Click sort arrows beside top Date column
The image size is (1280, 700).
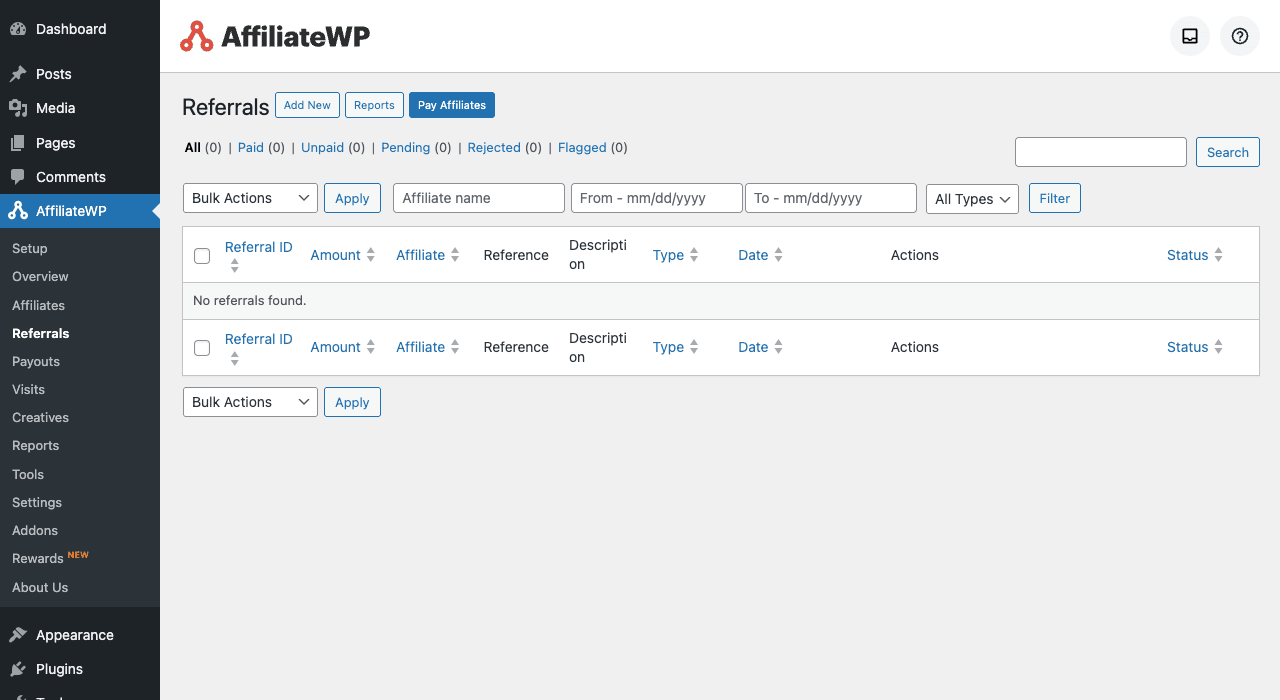(x=778, y=255)
